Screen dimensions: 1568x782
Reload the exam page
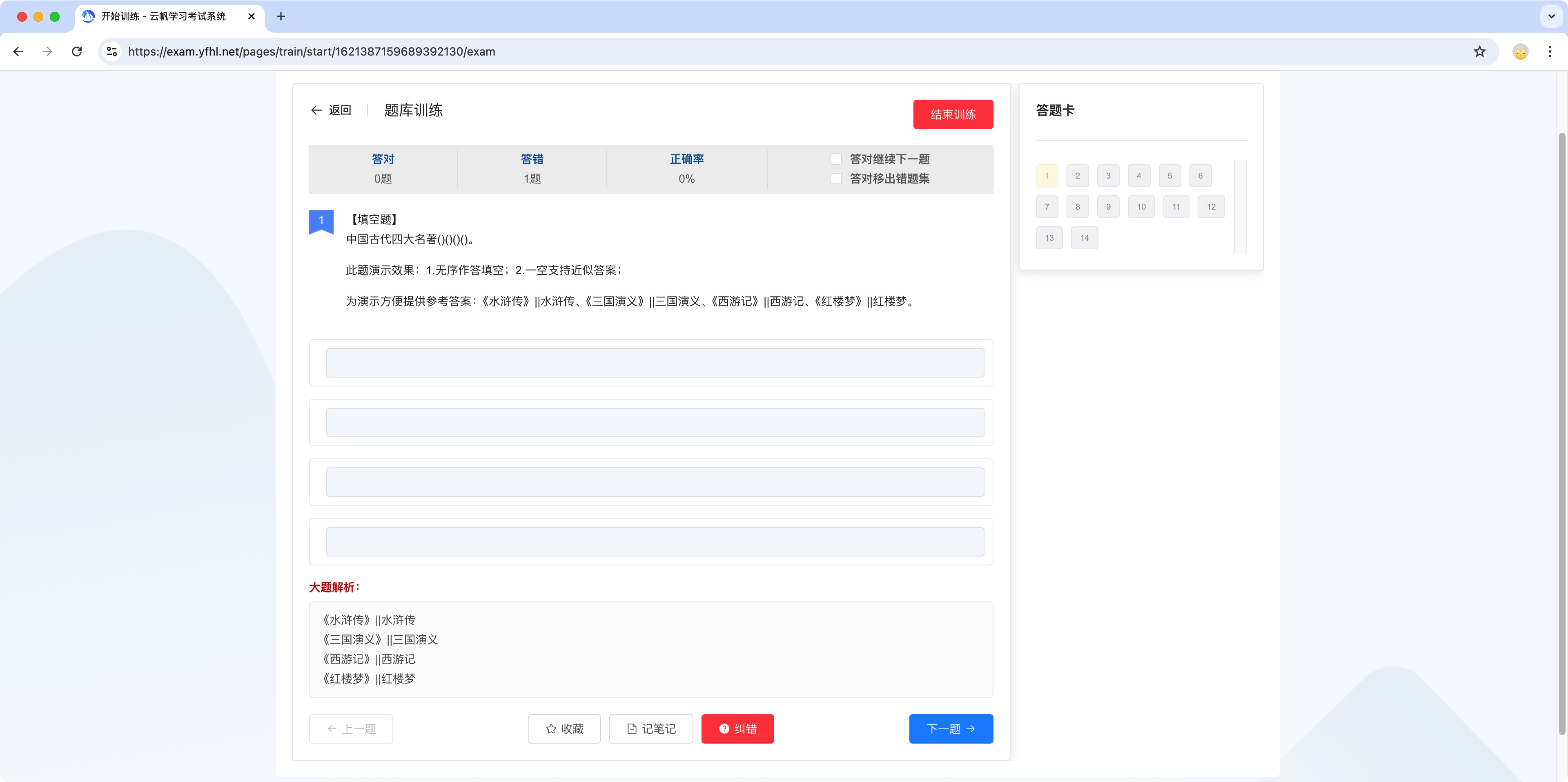77,52
